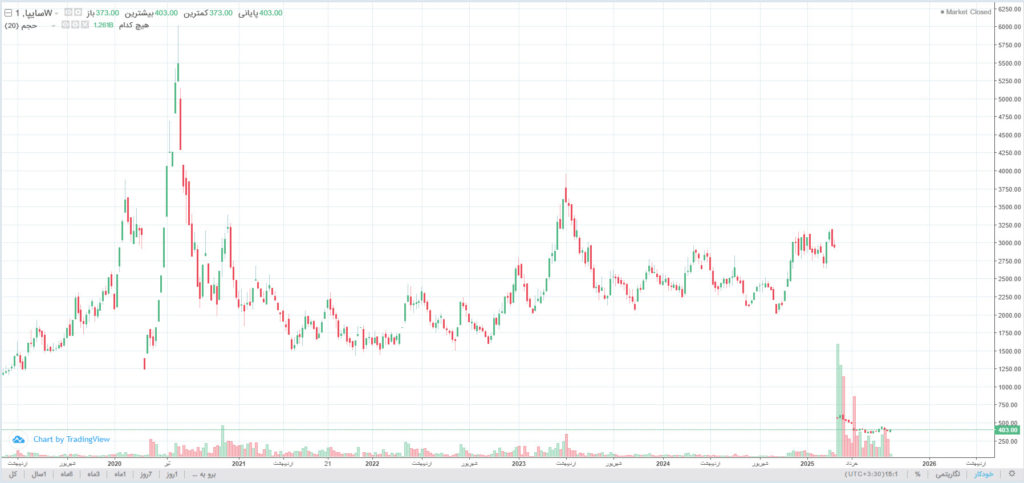Image resolution: width=1024 pixels, height=483 pixels.
Task: Enable auto scale (خودکار)
Action: (x=984, y=474)
